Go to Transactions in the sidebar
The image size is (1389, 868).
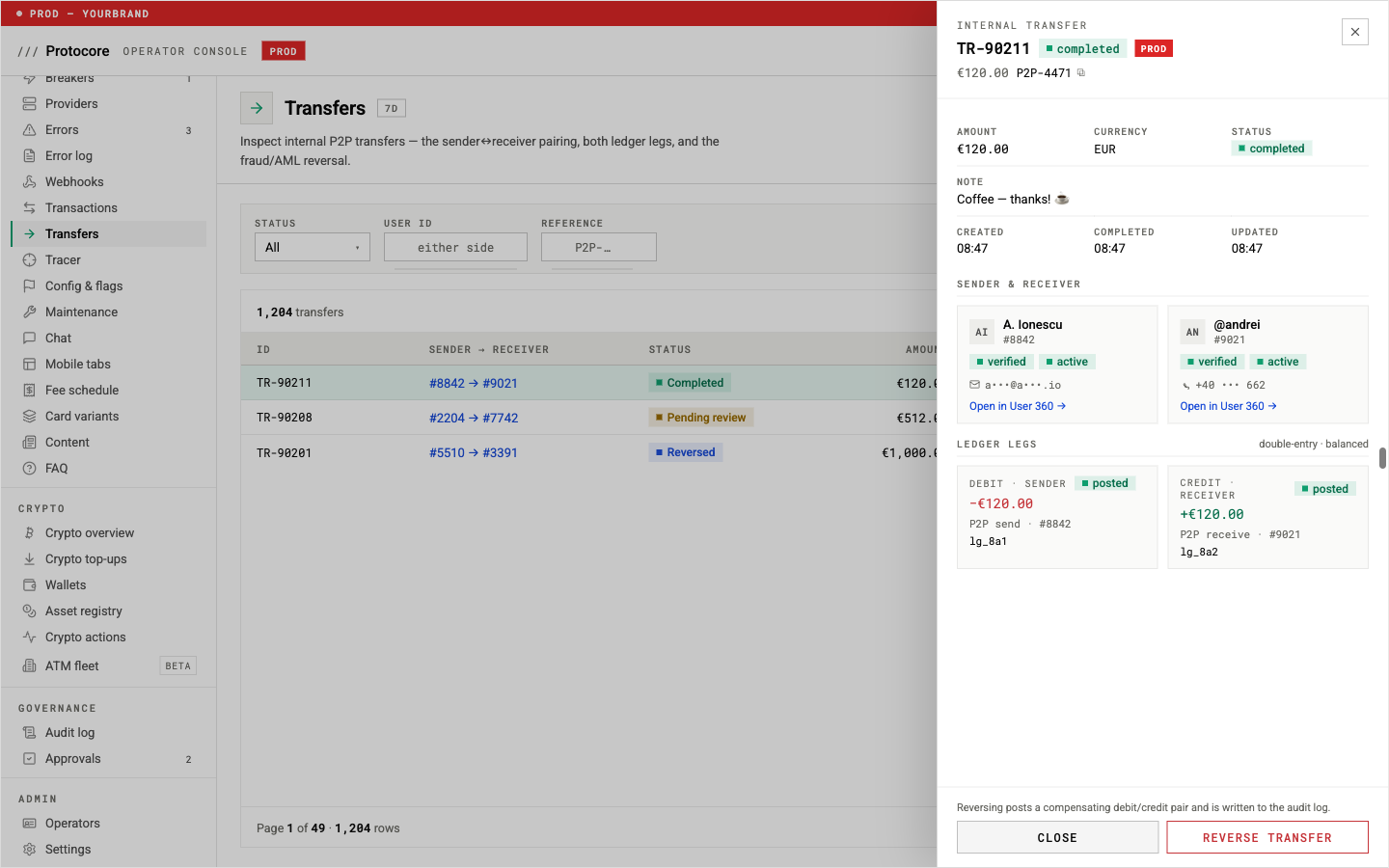(x=108, y=208)
